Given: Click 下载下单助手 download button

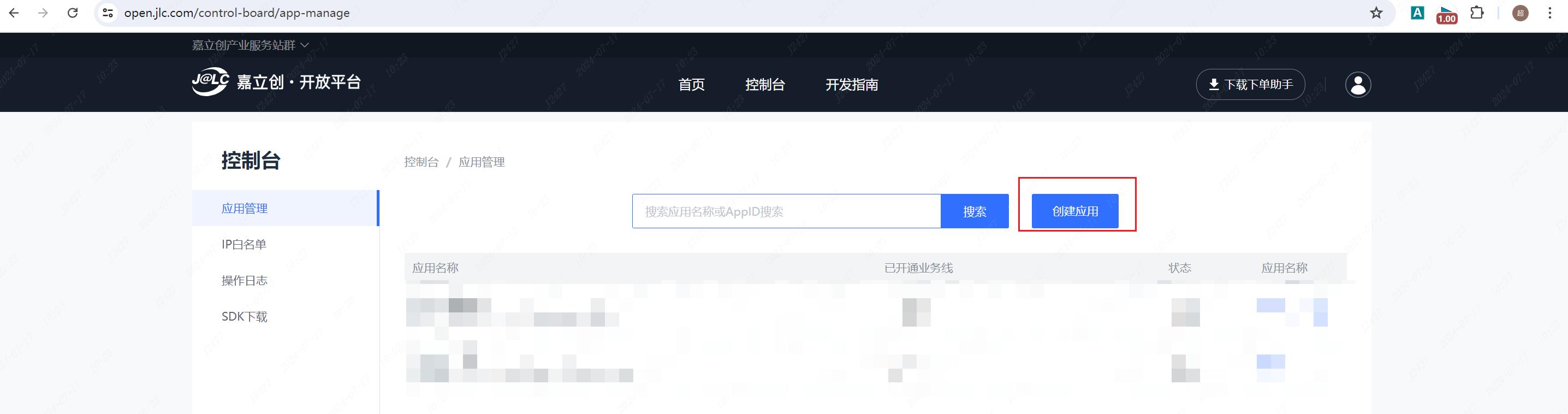Looking at the screenshot, I should tap(1250, 85).
